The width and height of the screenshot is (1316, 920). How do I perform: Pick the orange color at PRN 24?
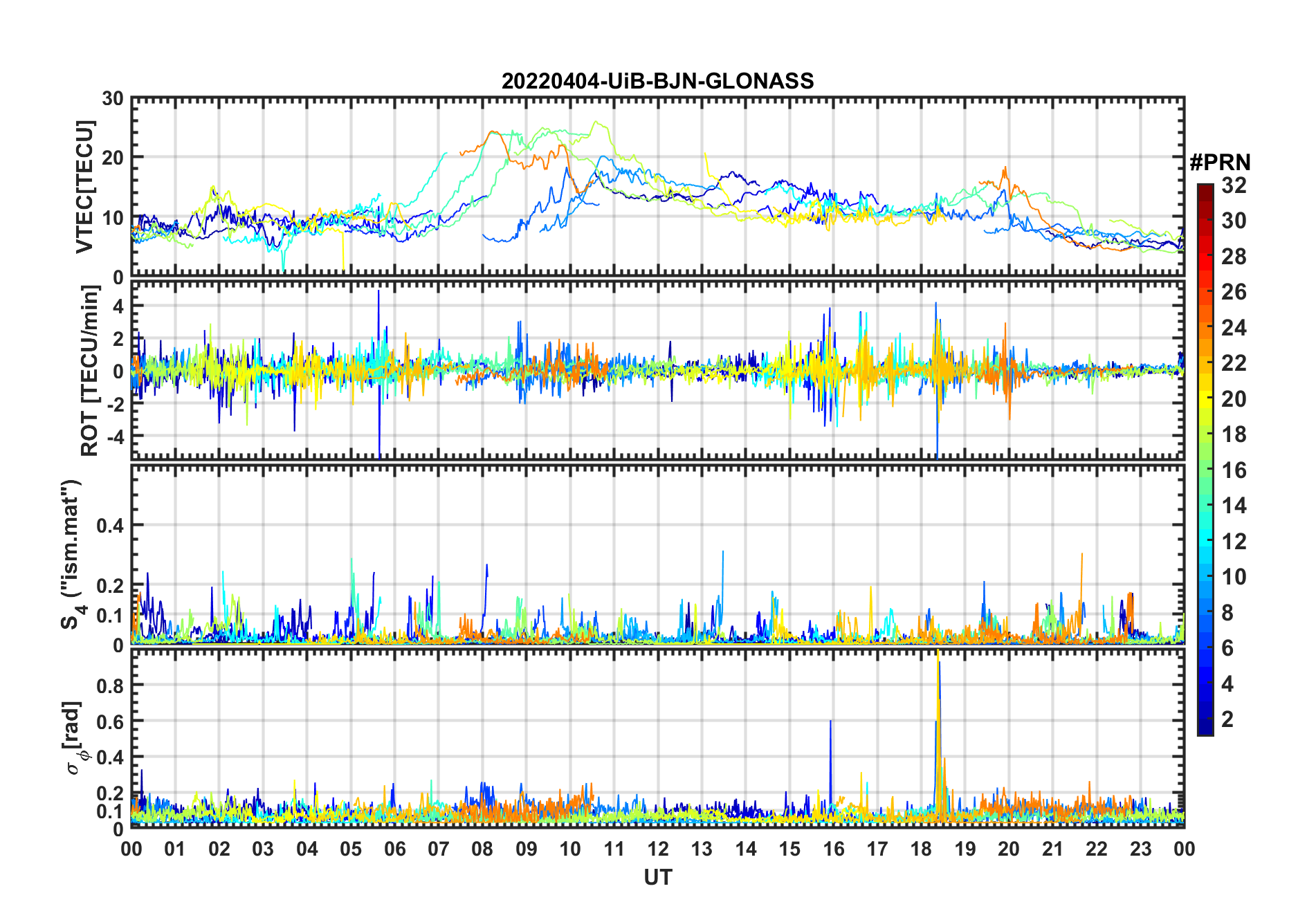pyautogui.click(x=1205, y=327)
